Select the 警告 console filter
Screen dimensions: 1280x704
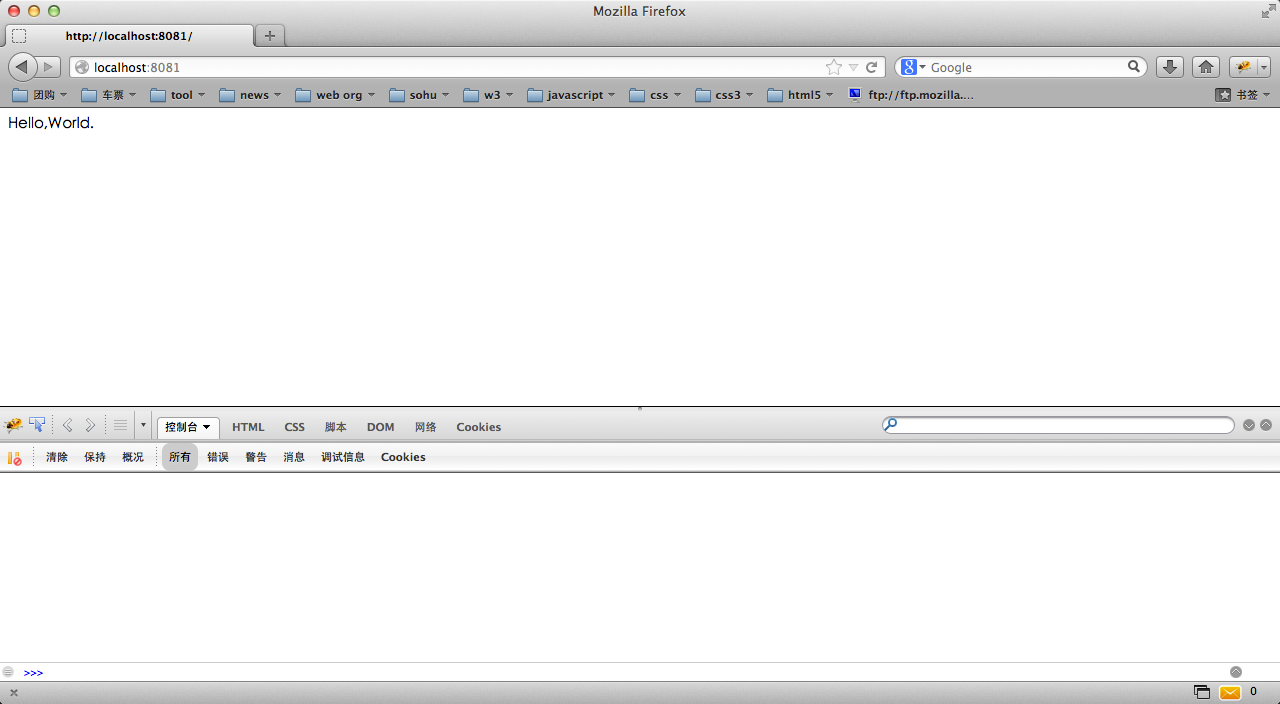tap(256, 457)
